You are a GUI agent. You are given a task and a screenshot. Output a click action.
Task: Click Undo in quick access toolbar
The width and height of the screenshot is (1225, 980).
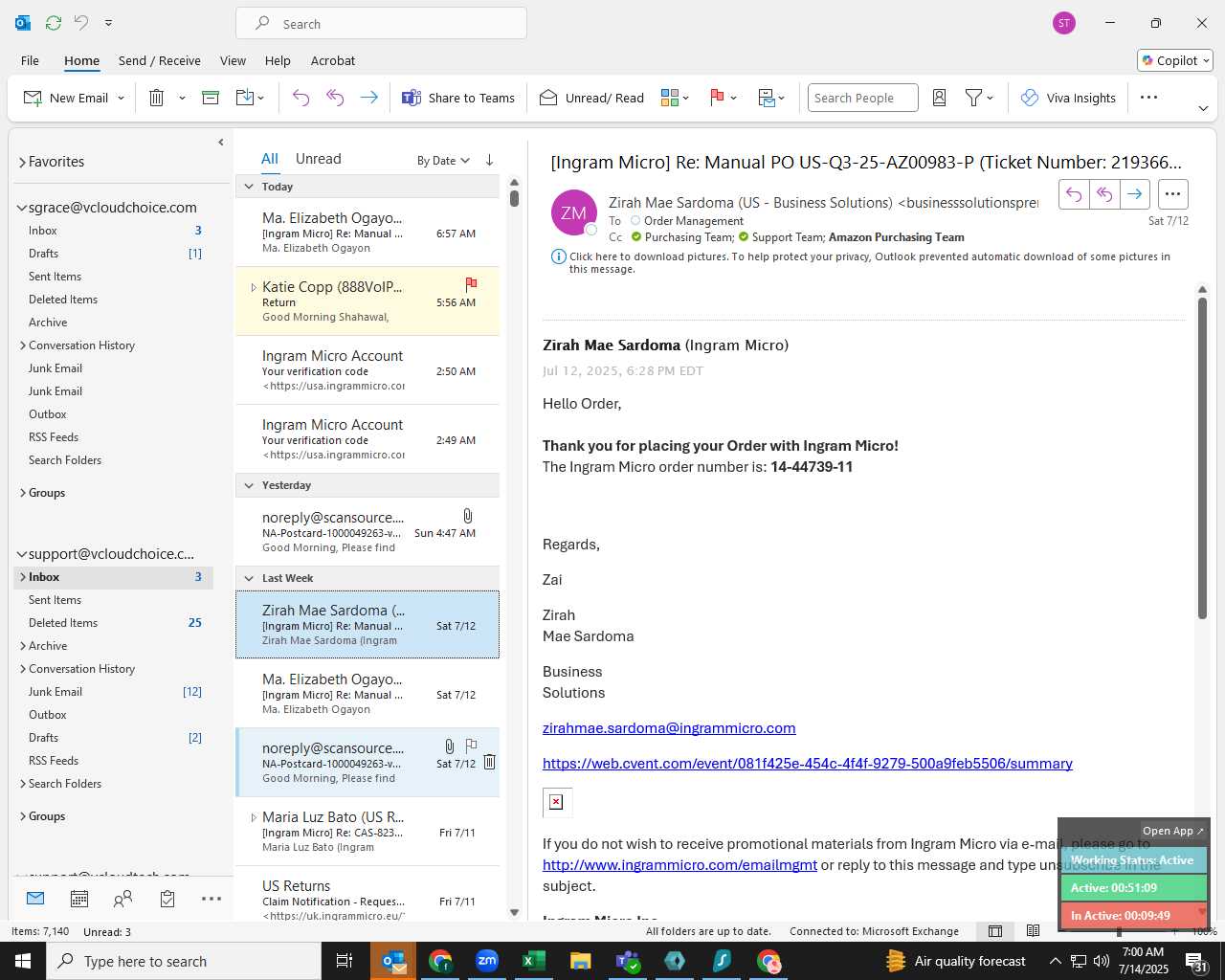(x=81, y=23)
